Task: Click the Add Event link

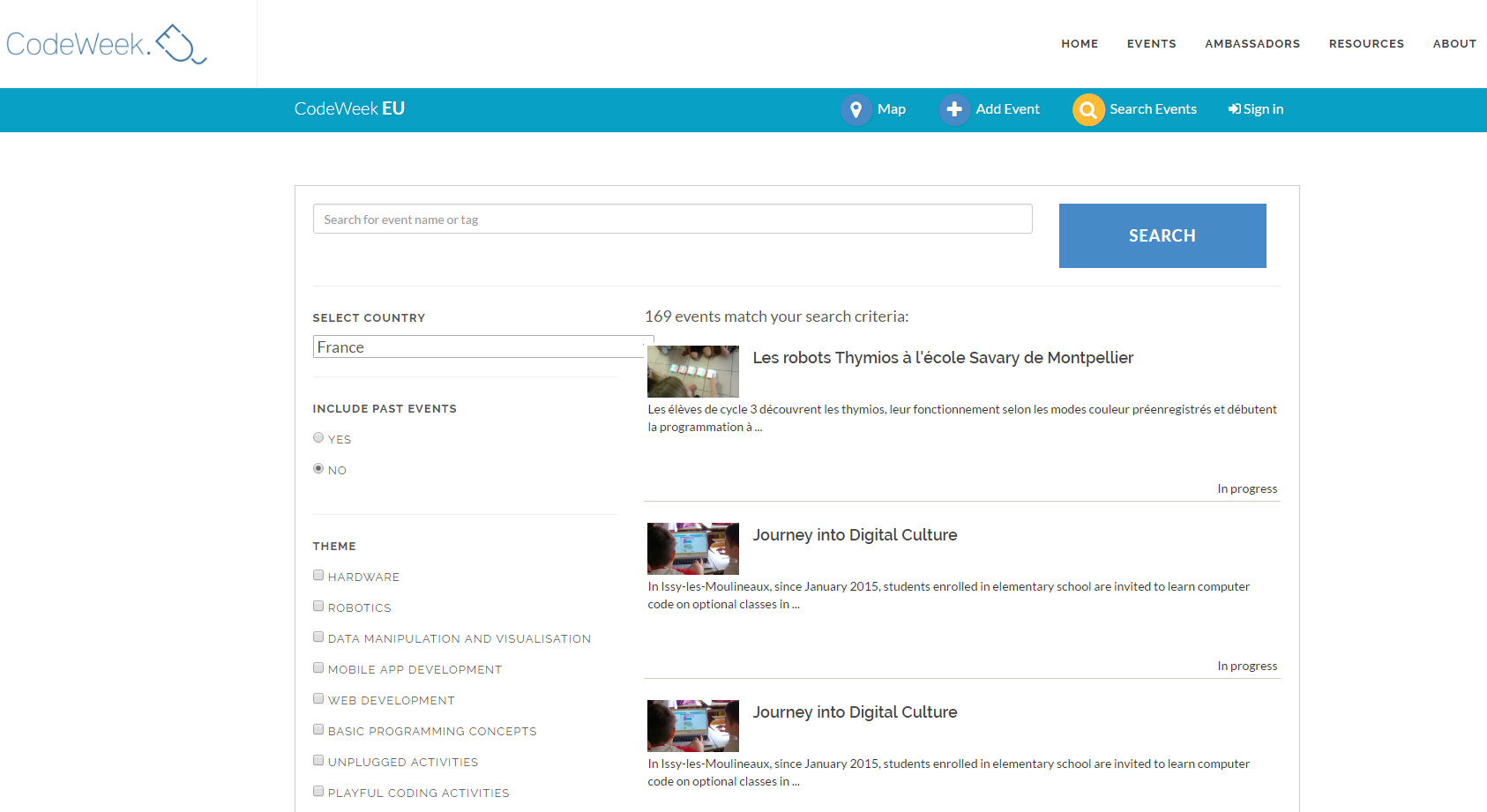Action: 1007,109
